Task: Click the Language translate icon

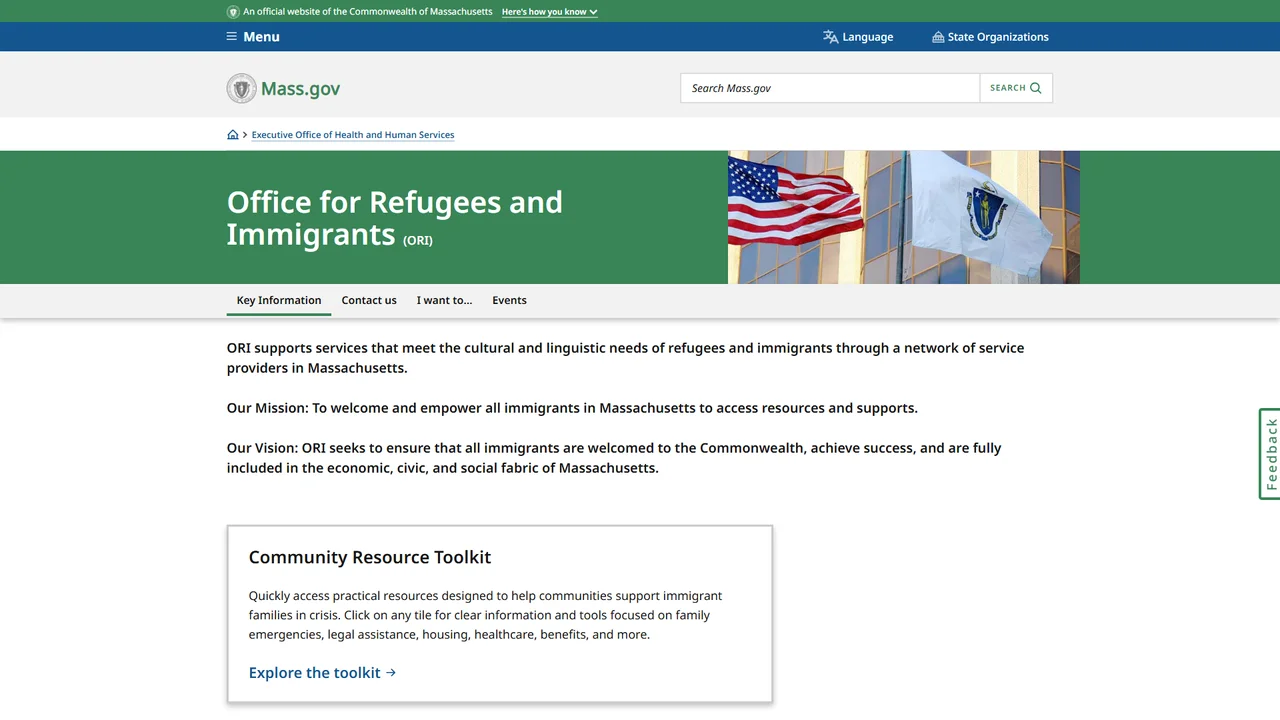Action: [x=830, y=37]
